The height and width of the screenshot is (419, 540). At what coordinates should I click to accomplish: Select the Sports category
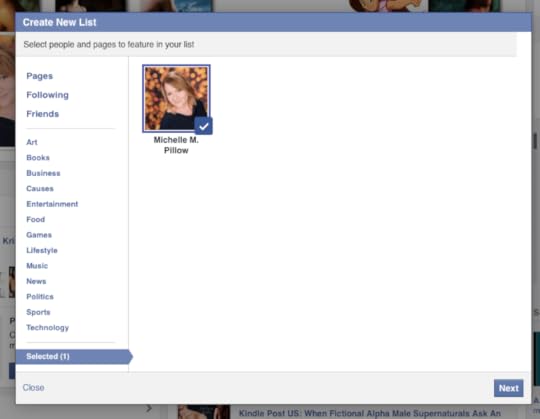(38, 312)
